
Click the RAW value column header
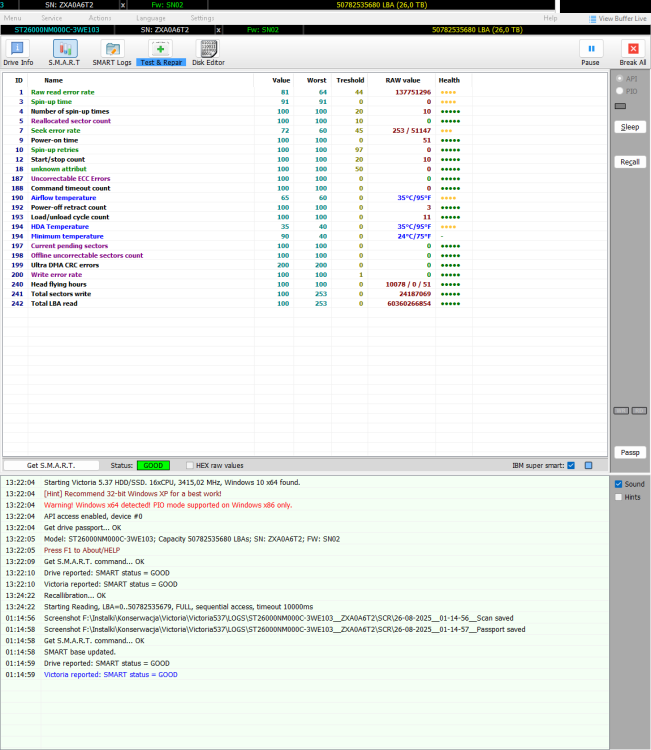pyautogui.click(x=403, y=80)
